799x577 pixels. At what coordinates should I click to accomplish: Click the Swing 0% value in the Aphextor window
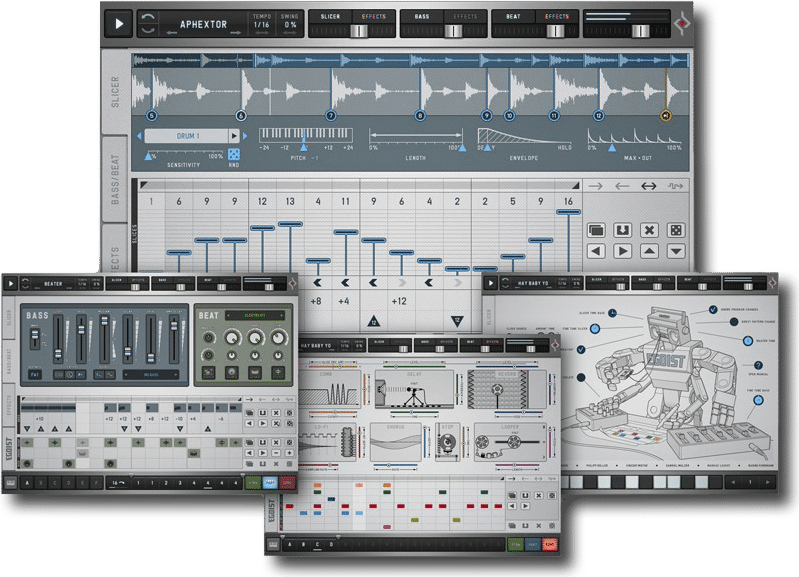click(x=290, y=24)
